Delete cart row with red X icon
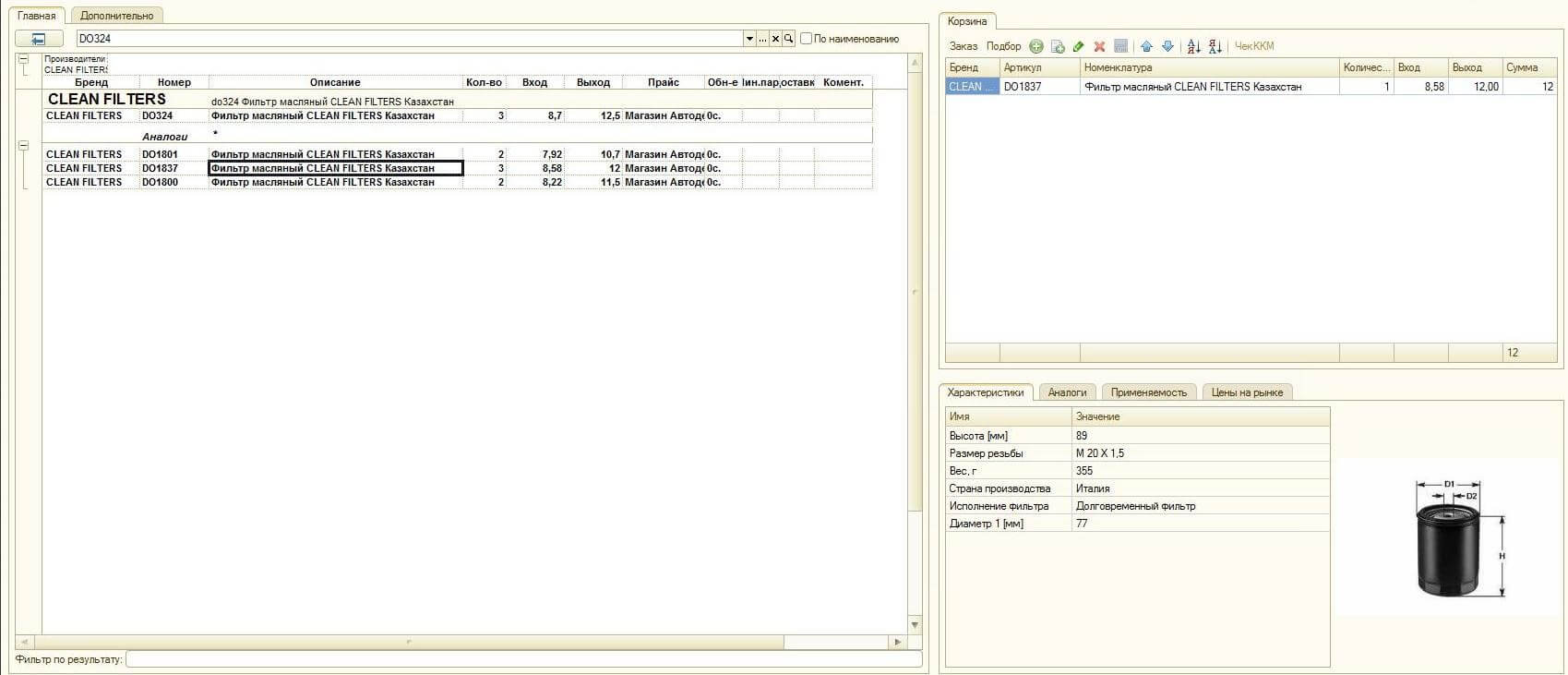The image size is (1568, 675). point(1099,46)
